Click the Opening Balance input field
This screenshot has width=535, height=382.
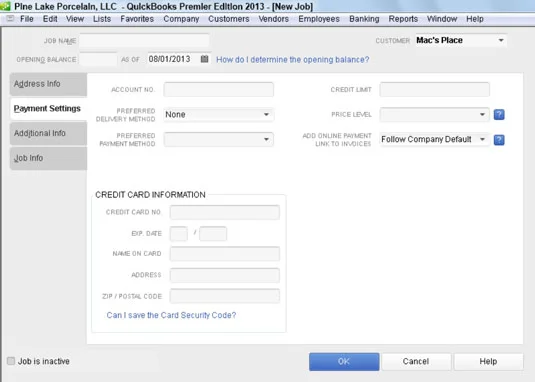[98, 59]
